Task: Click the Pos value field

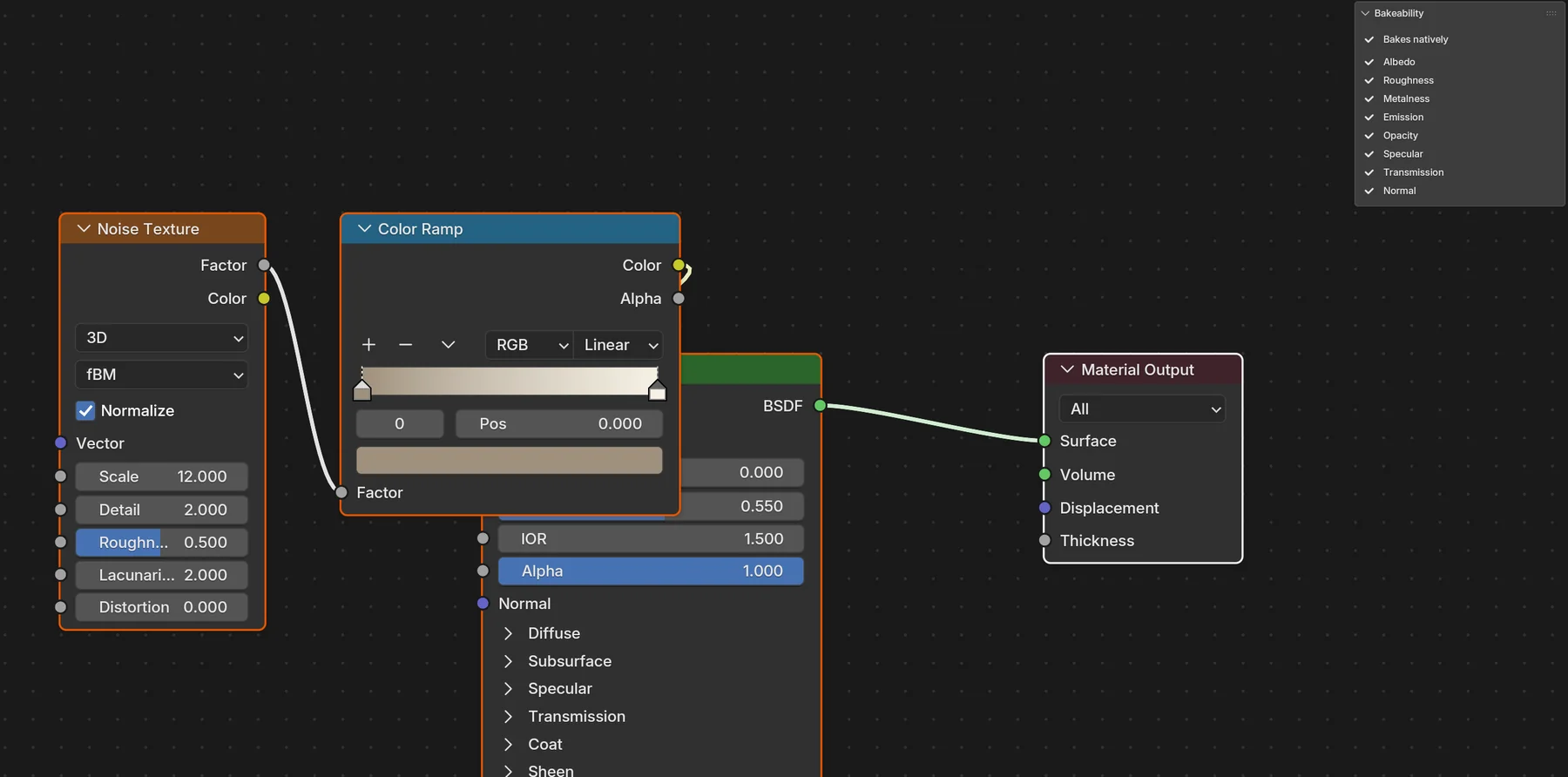Action: click(x=559, y=423)
